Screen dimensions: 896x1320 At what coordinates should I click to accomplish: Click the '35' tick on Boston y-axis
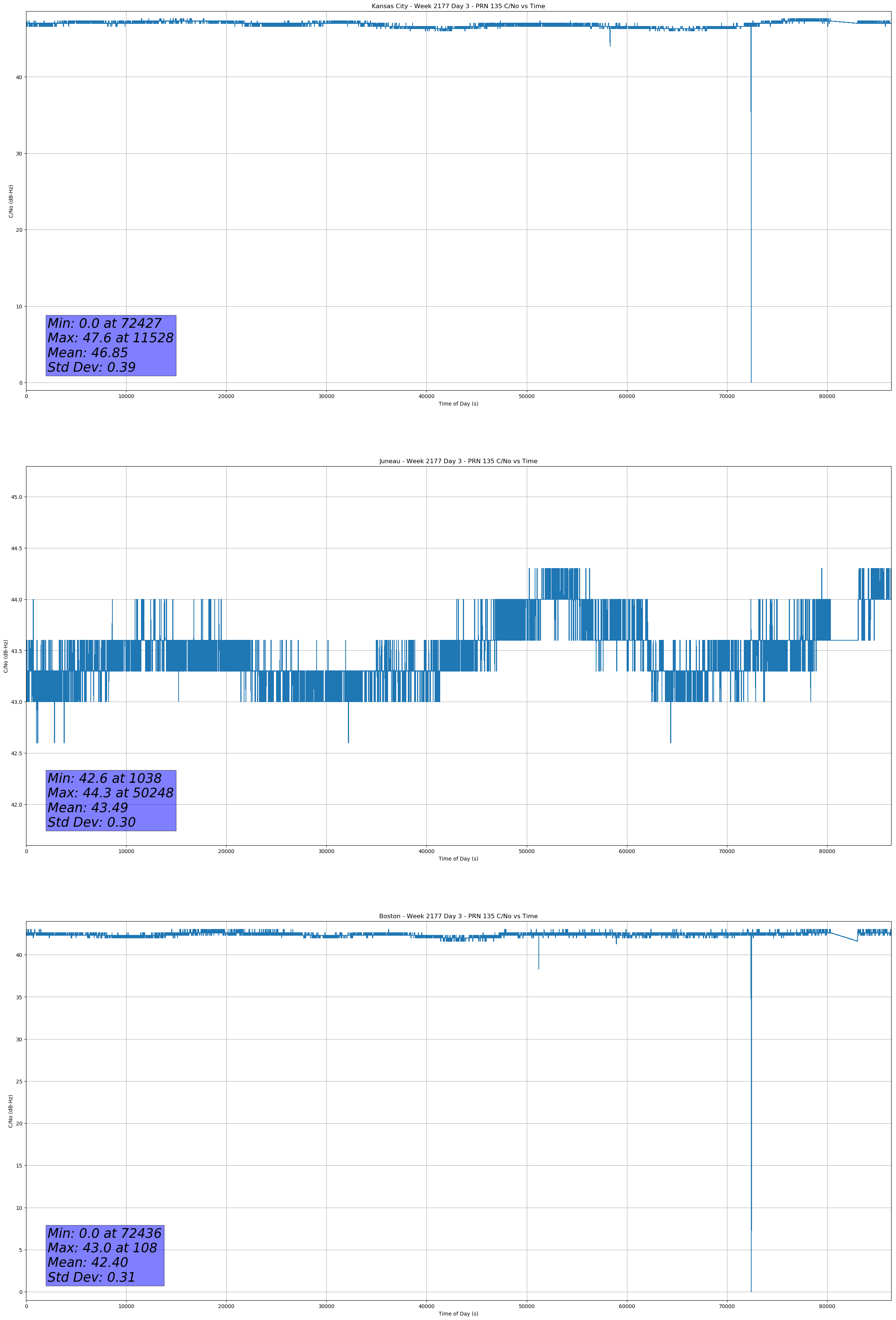coord(19,997)
